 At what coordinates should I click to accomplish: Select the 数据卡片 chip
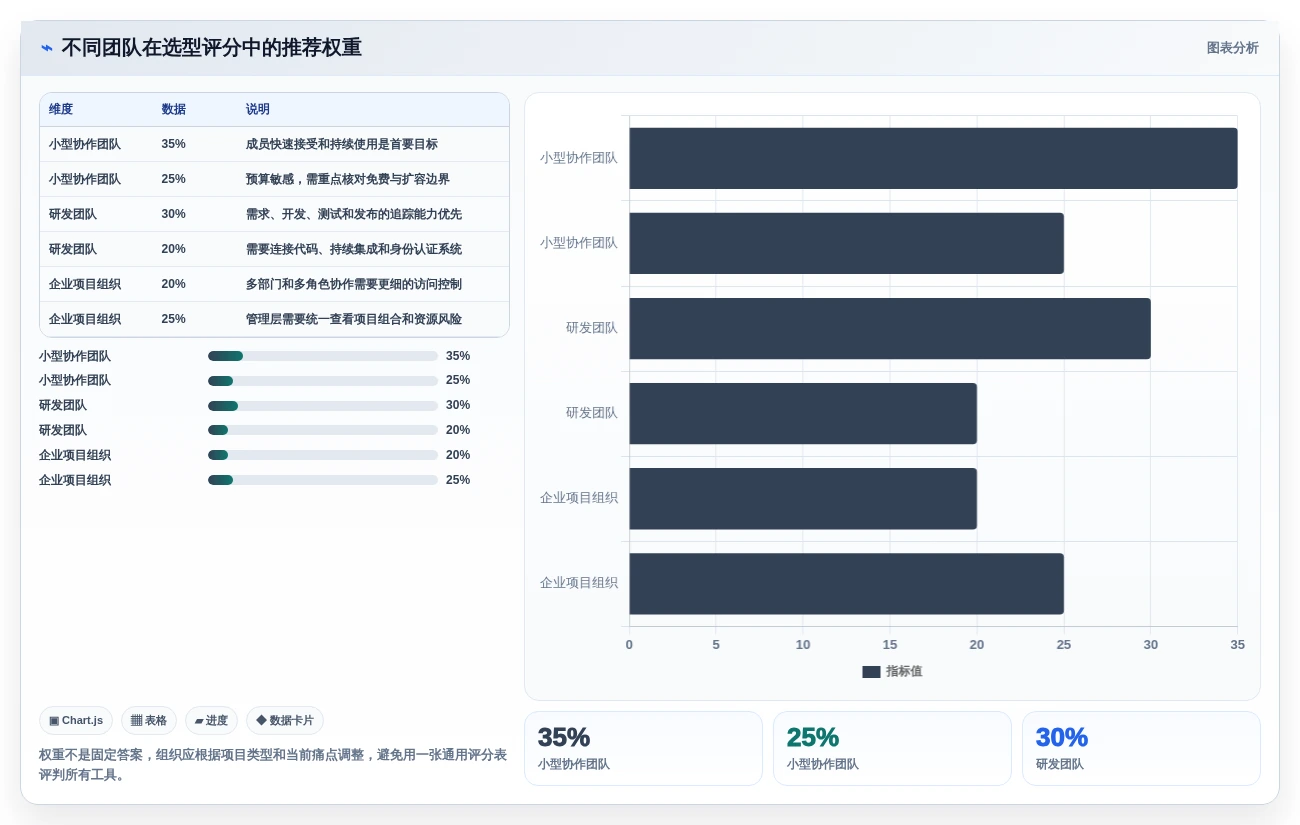pos(285,720)
